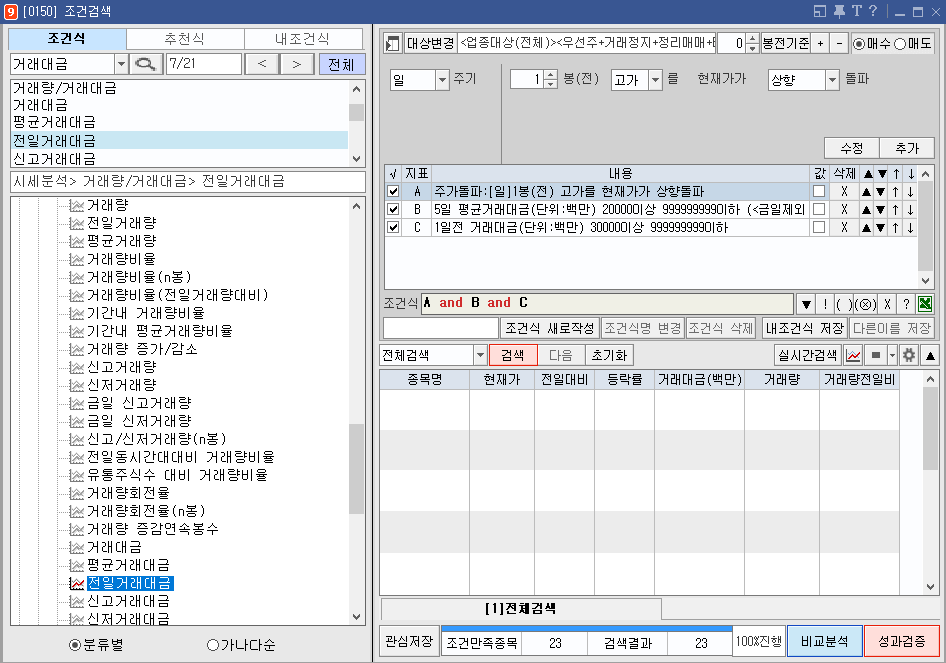Uncheck condition A checkbox
The height and width of the screenshot is (663, 946).
pyautogui.click(x=393, y=191)
